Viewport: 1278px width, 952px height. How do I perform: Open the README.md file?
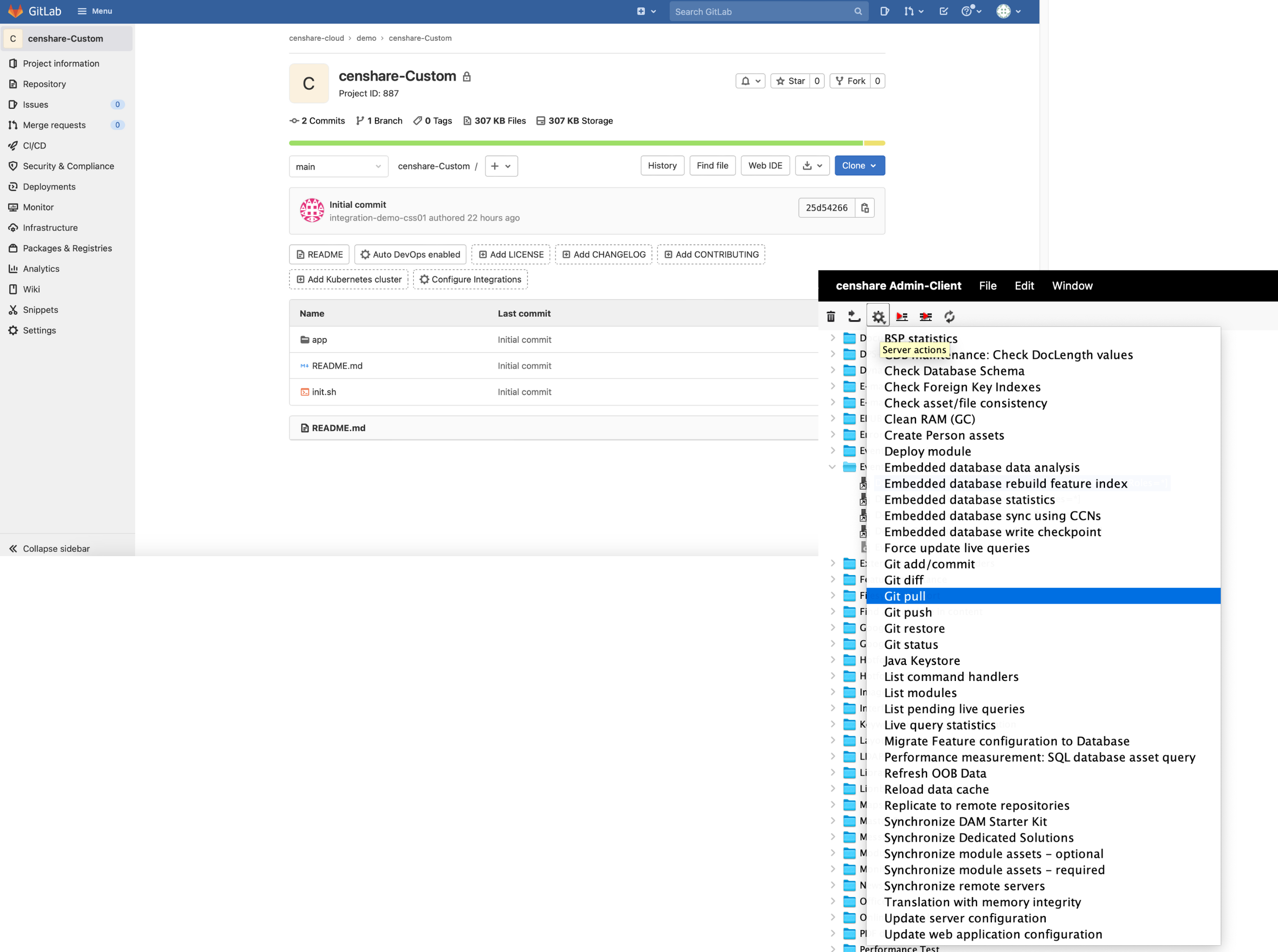tap(337, 365)
